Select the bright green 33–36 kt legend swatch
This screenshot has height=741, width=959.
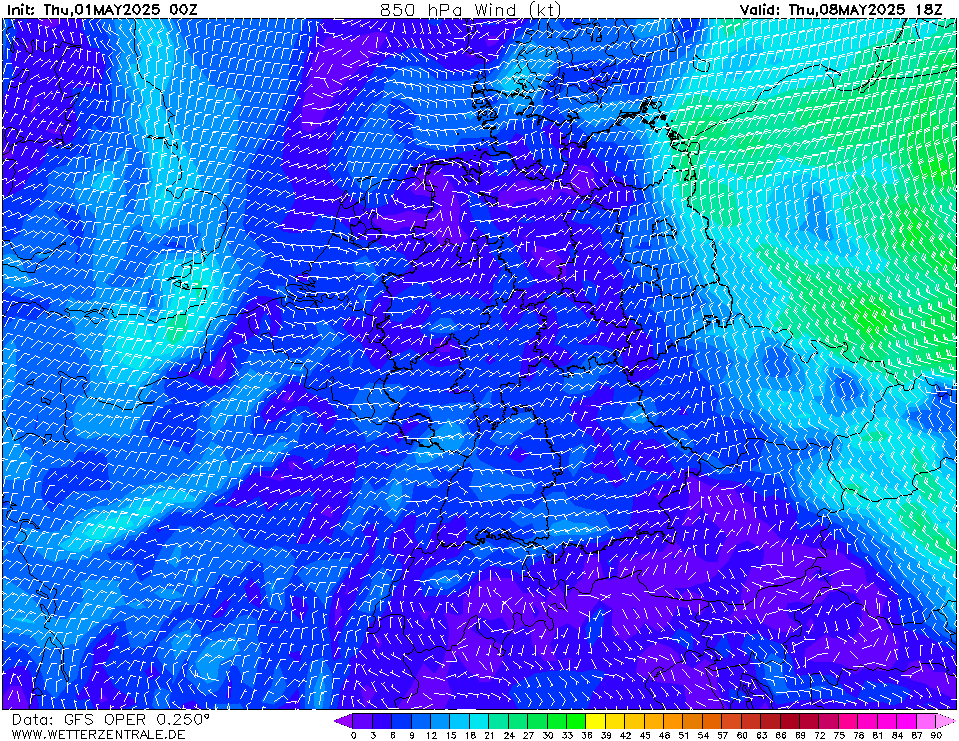coord(576,721)
